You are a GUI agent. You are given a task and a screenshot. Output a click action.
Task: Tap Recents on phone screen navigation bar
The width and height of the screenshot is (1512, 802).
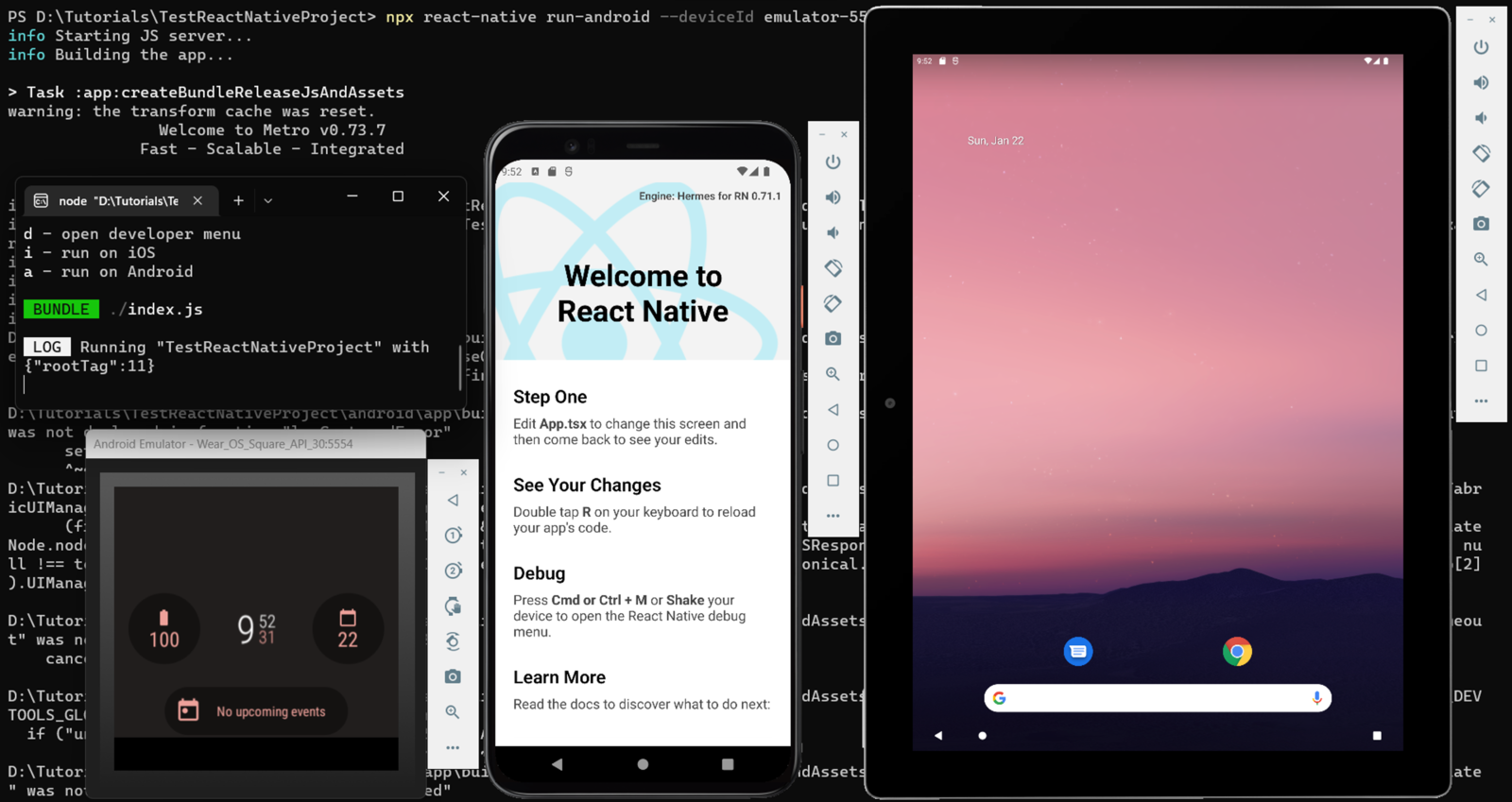pos(728,764)
